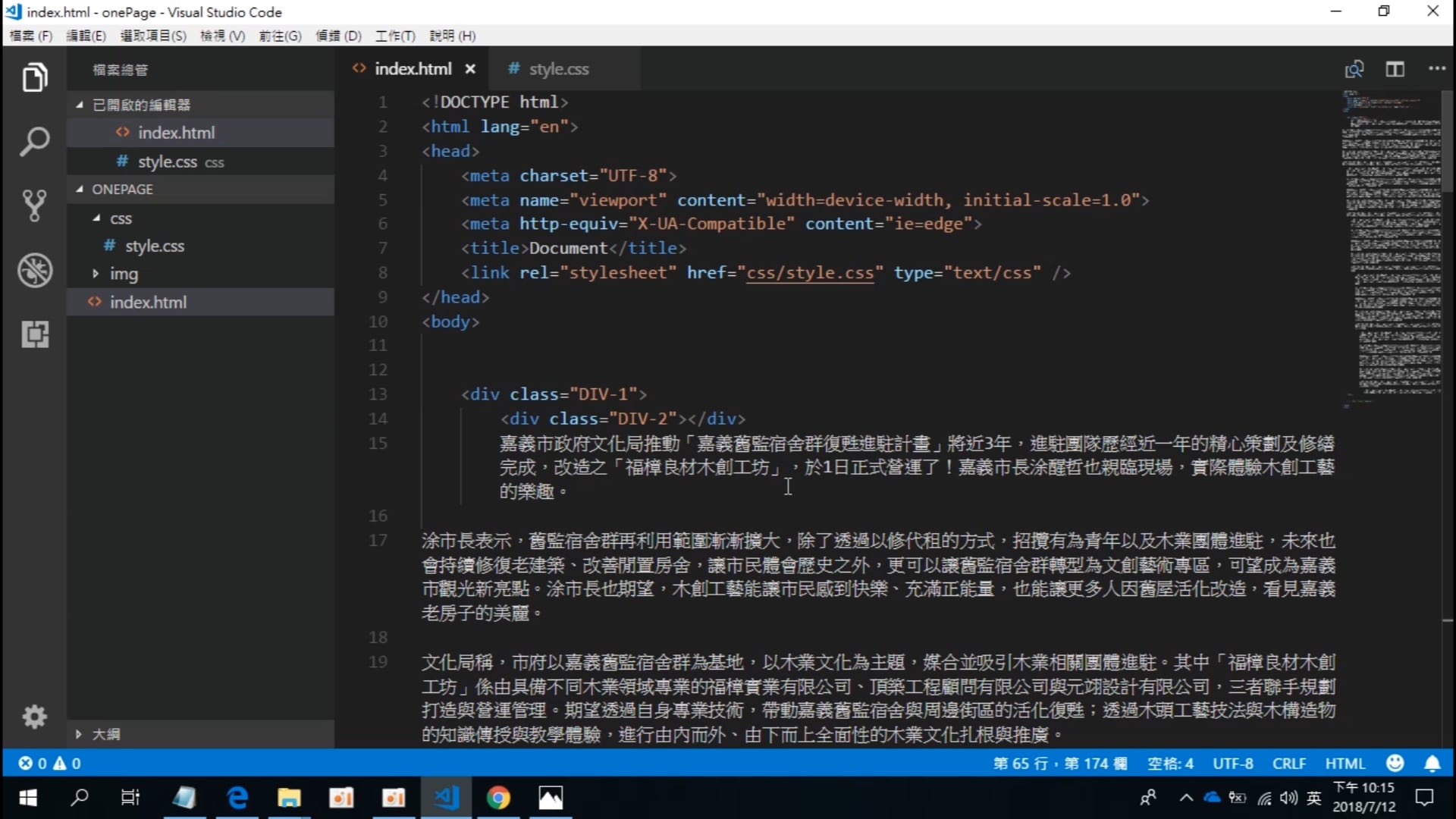Open the Search view in activity bar

pyautogui.click(x=34, y=142)
